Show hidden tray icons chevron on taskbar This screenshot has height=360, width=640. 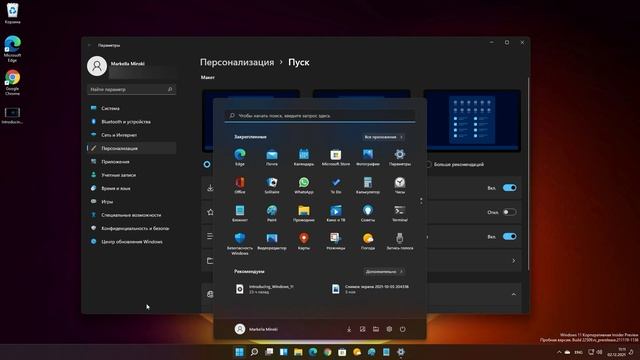coord(559,352)
